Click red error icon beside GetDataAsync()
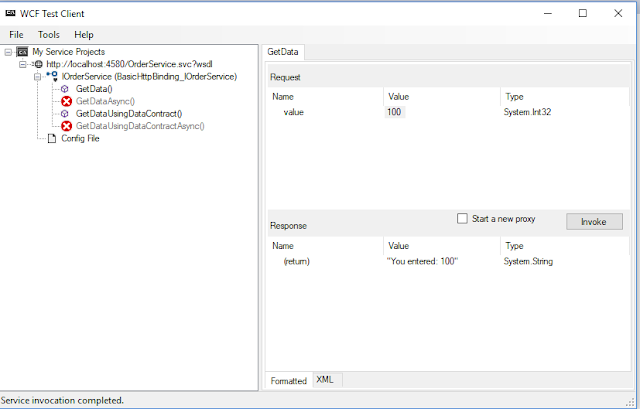640x409 pixels. [x=67, y=101]
